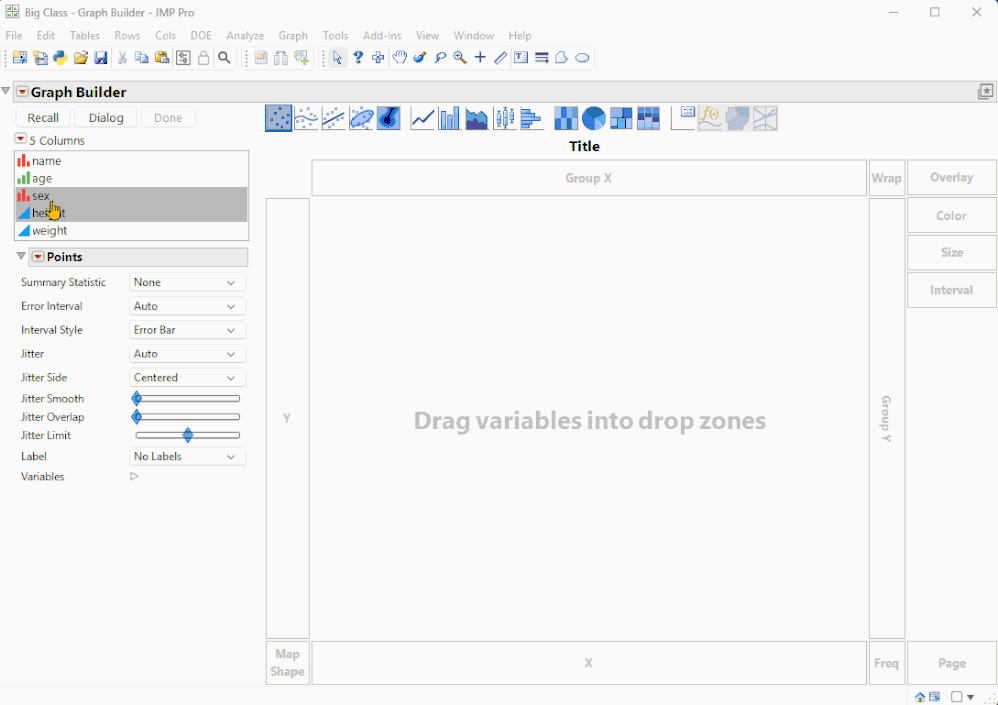This screenshot has height=705, width=998.
Task: Click the Python script icon in toolbar
Action: [x=60, y=58]
